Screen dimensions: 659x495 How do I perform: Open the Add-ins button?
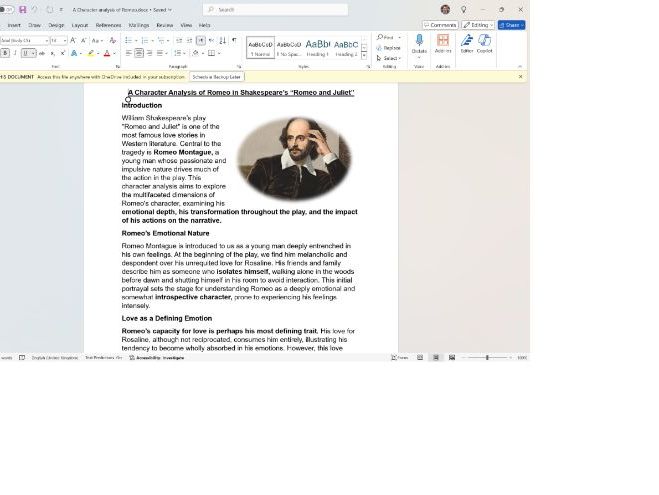[x=443, y=45]
